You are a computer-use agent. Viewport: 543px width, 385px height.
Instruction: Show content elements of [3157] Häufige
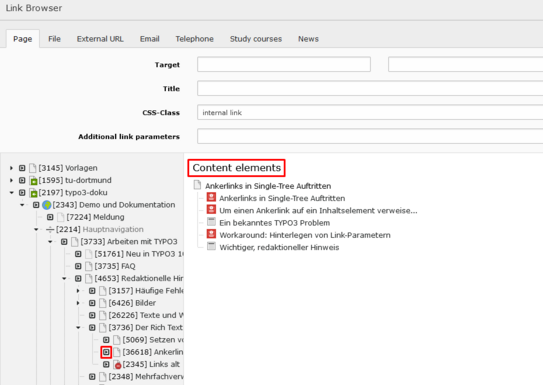tap(92, 291)
